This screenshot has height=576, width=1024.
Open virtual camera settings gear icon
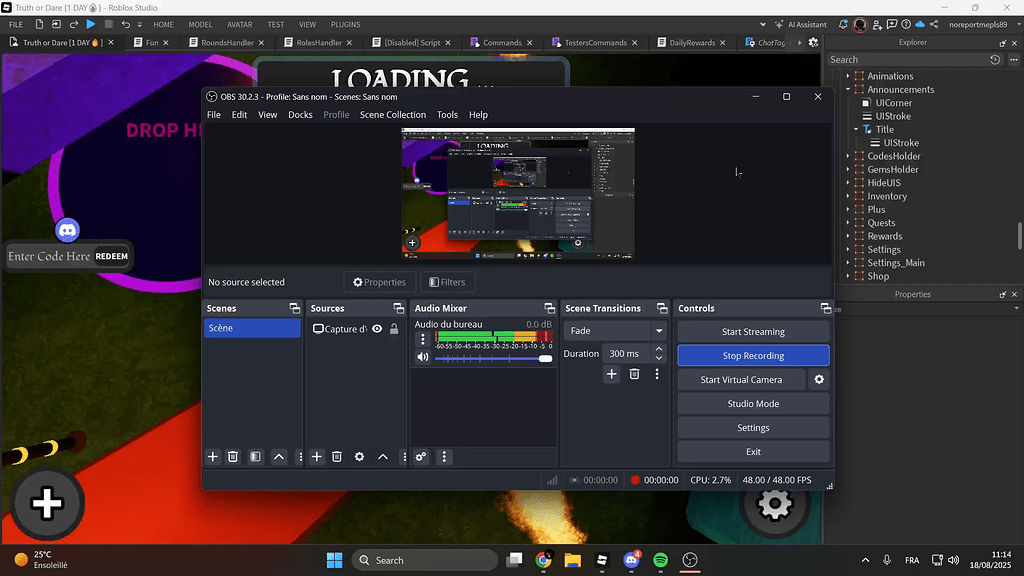tap(819, 379)
